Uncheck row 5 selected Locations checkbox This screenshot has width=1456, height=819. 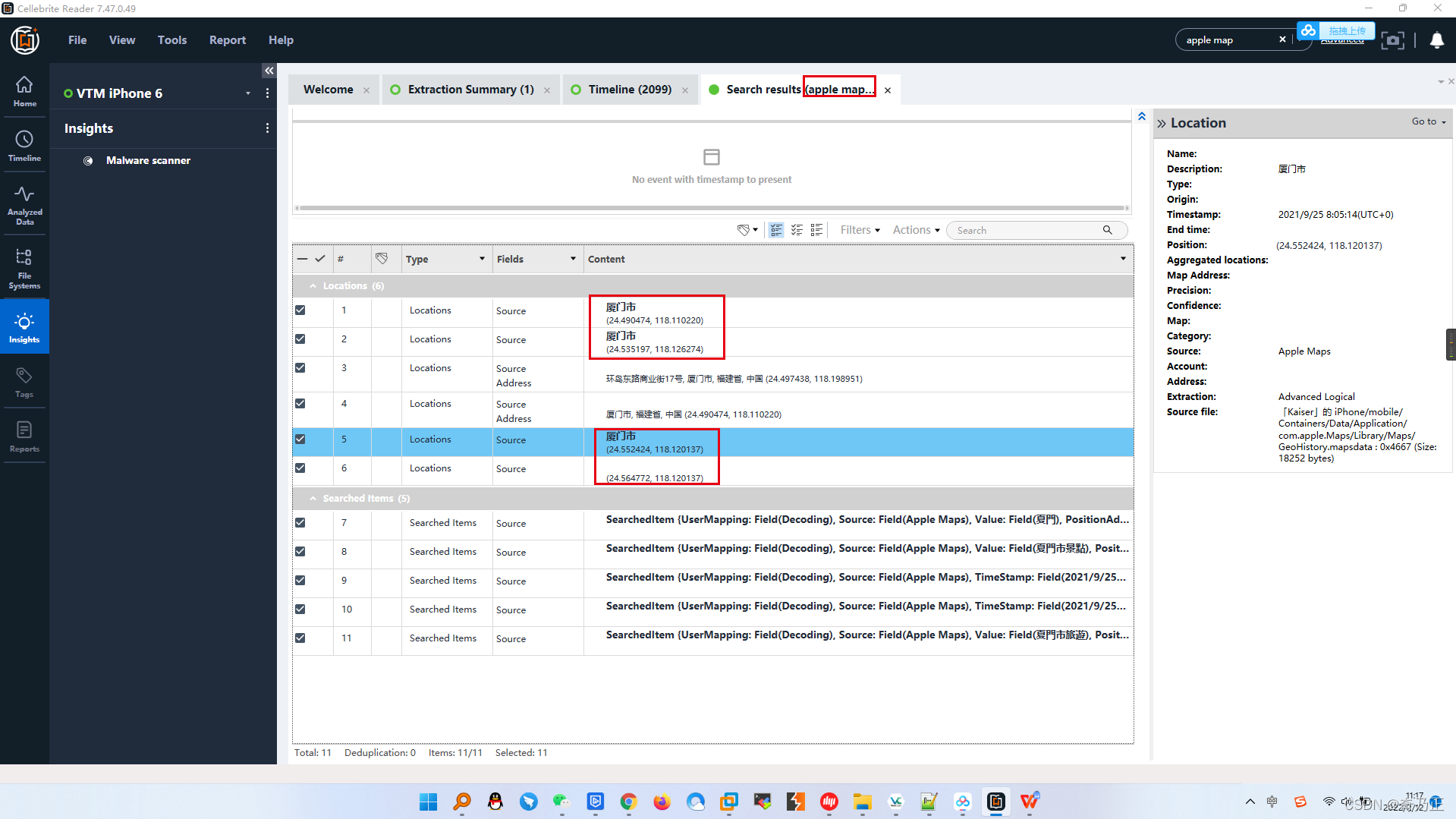point(300,439)
